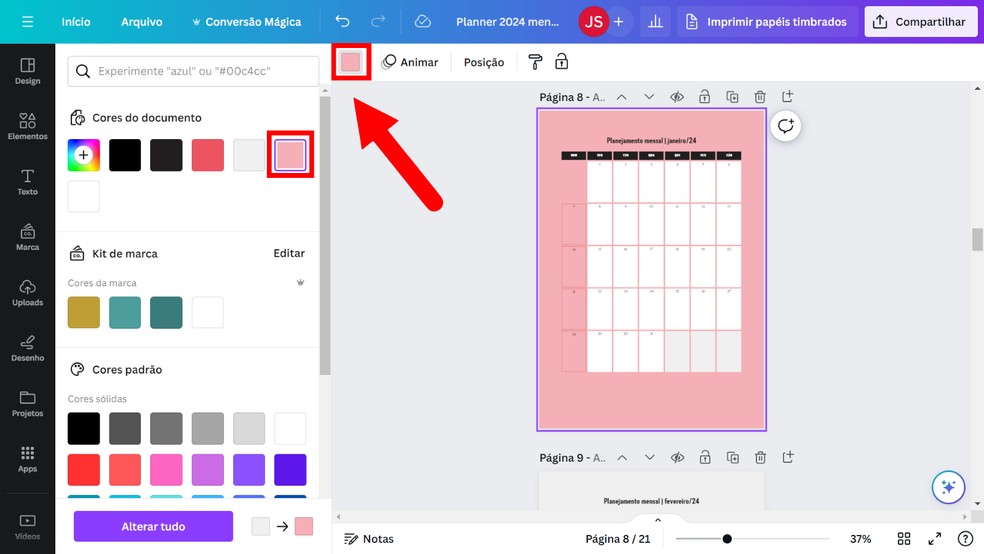Add new page after Página 8

[x=788, y=97]
